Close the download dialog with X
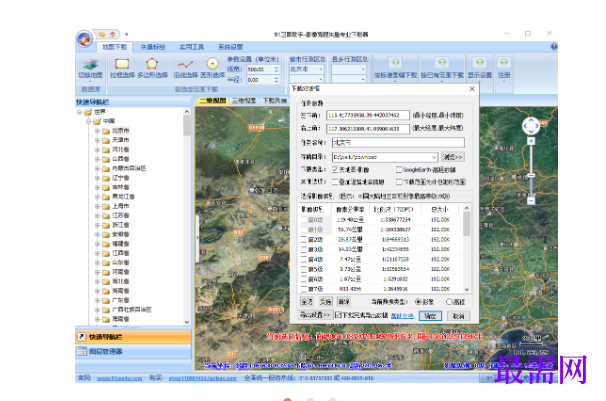The height and width of the screenshot is (401, 606). 472,88
